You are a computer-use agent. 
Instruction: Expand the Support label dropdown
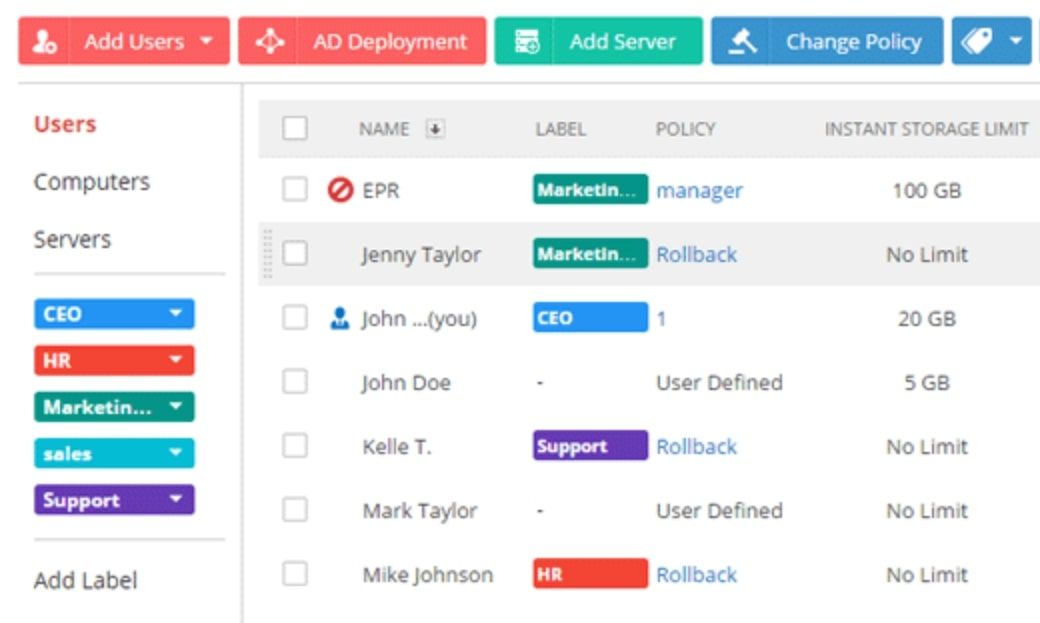tap(175, 500)
